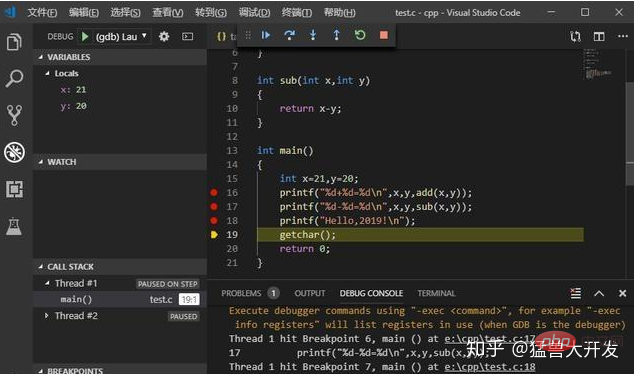Open the Test beaker view
The width and height of the screenshot is (634, 374).
(x=14, y=226)
